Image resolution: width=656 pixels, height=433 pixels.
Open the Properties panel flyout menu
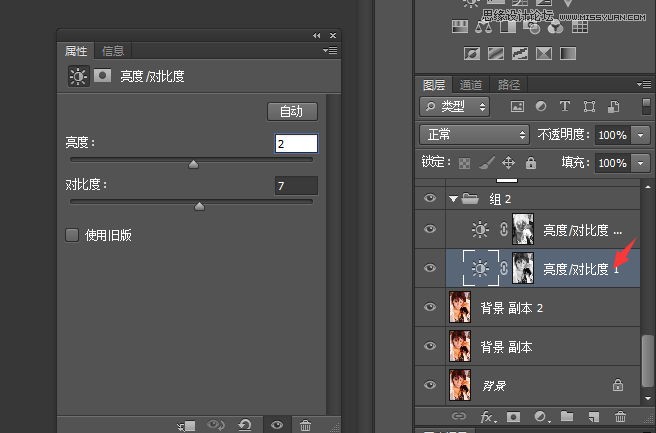pos(330,51)
